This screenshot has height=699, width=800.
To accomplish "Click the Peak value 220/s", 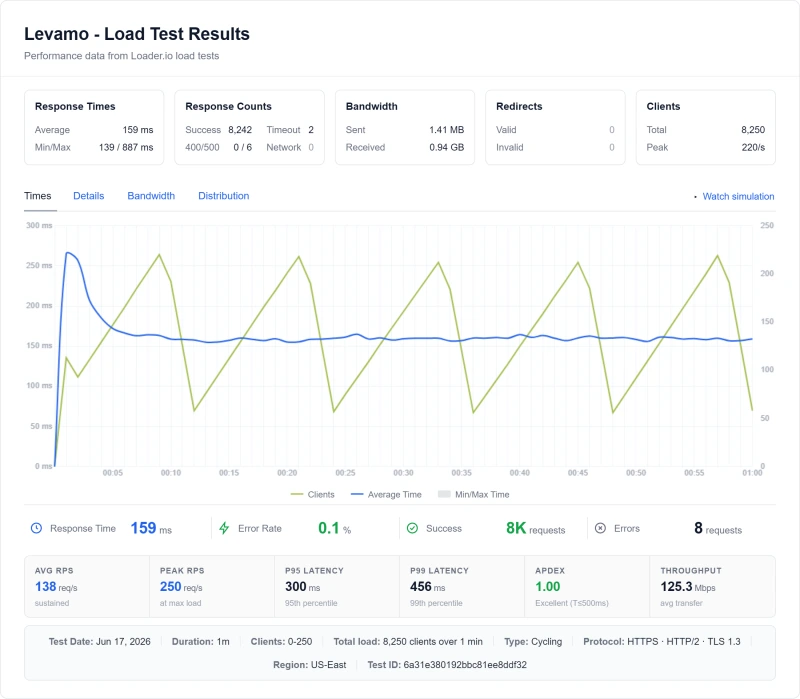I will 753,147.
